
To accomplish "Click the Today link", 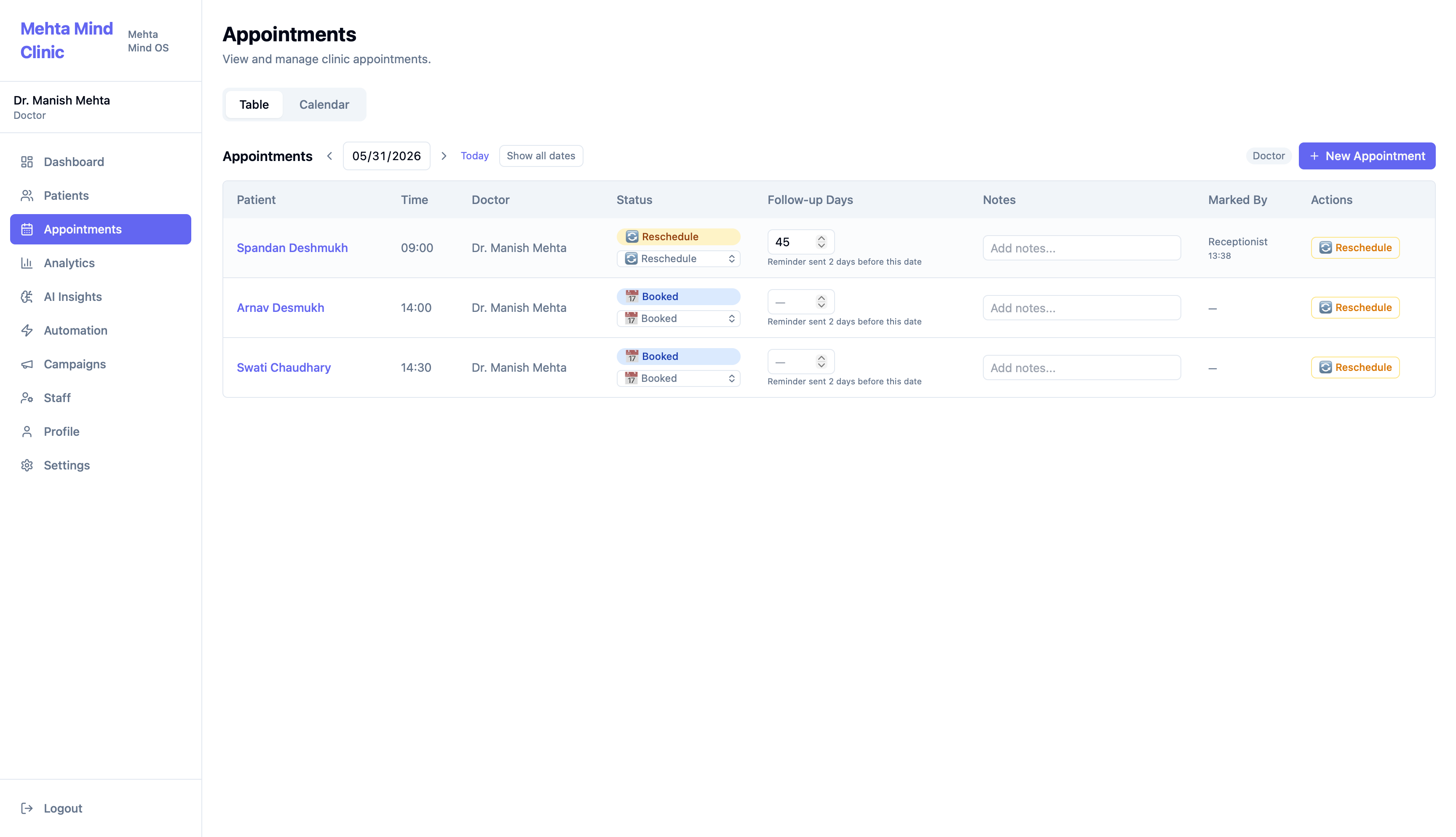I will tap(475, 156).
